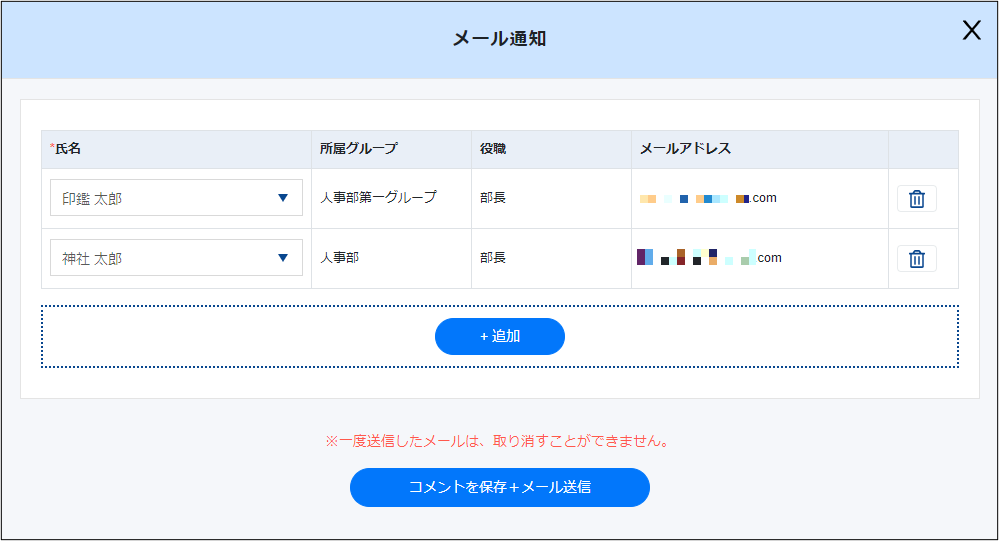The height and width of the screenshot is (541, 999).
Task: Click 部長 in the 印鑑 太郎 row
Action: pos(493,198)
